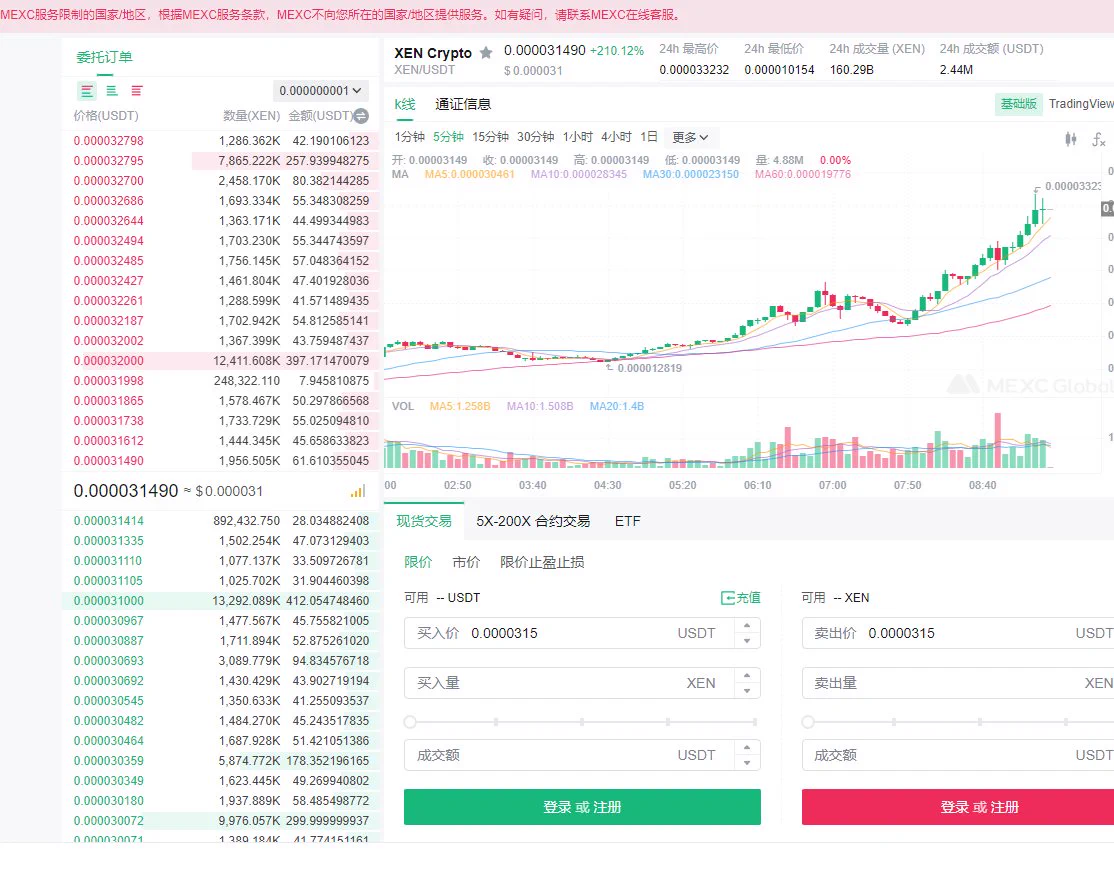
Task: Select buy order at price 0.000031414
Action: pos(221,521)
